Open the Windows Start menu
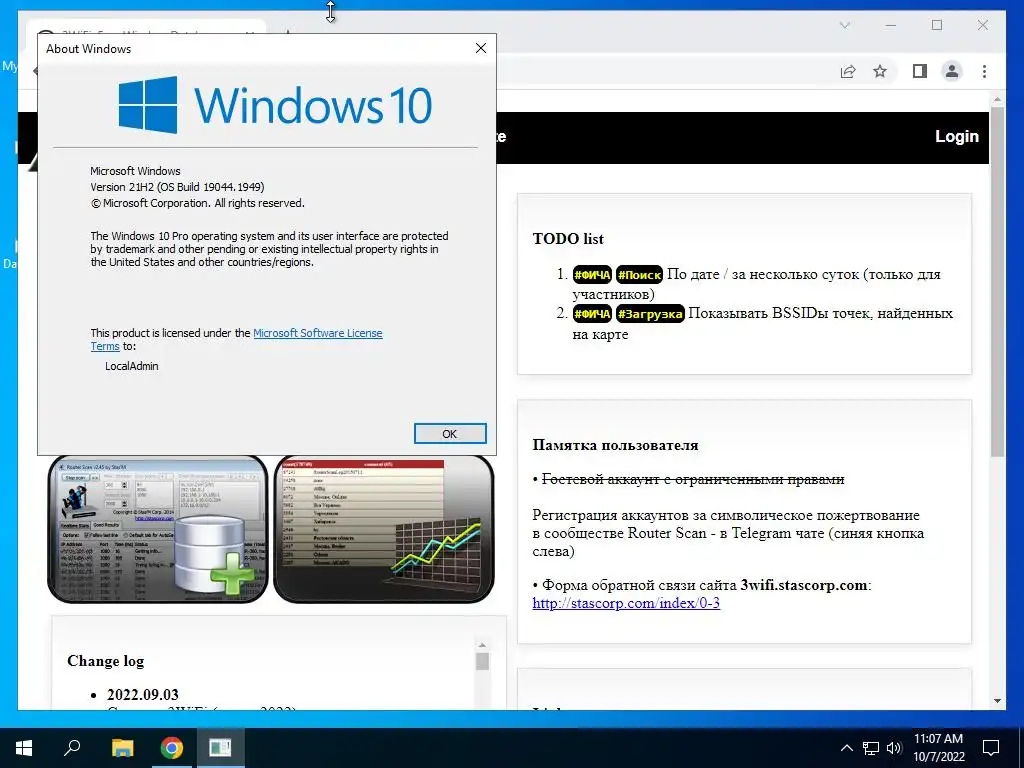The width and height of the screenshot is (1024, 768). [x=24, y=748]
